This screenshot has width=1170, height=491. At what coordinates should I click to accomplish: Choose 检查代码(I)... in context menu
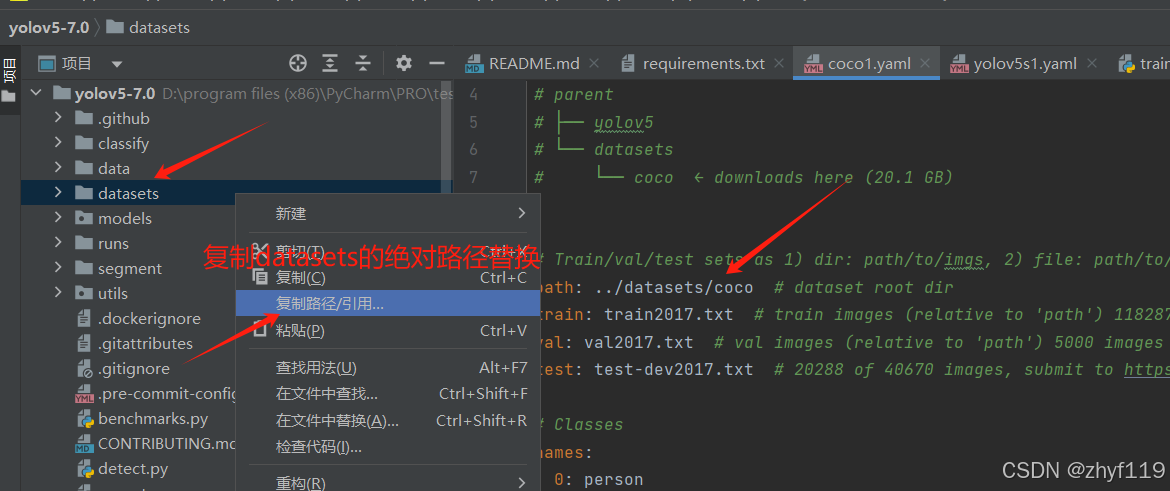pos(388,447)
